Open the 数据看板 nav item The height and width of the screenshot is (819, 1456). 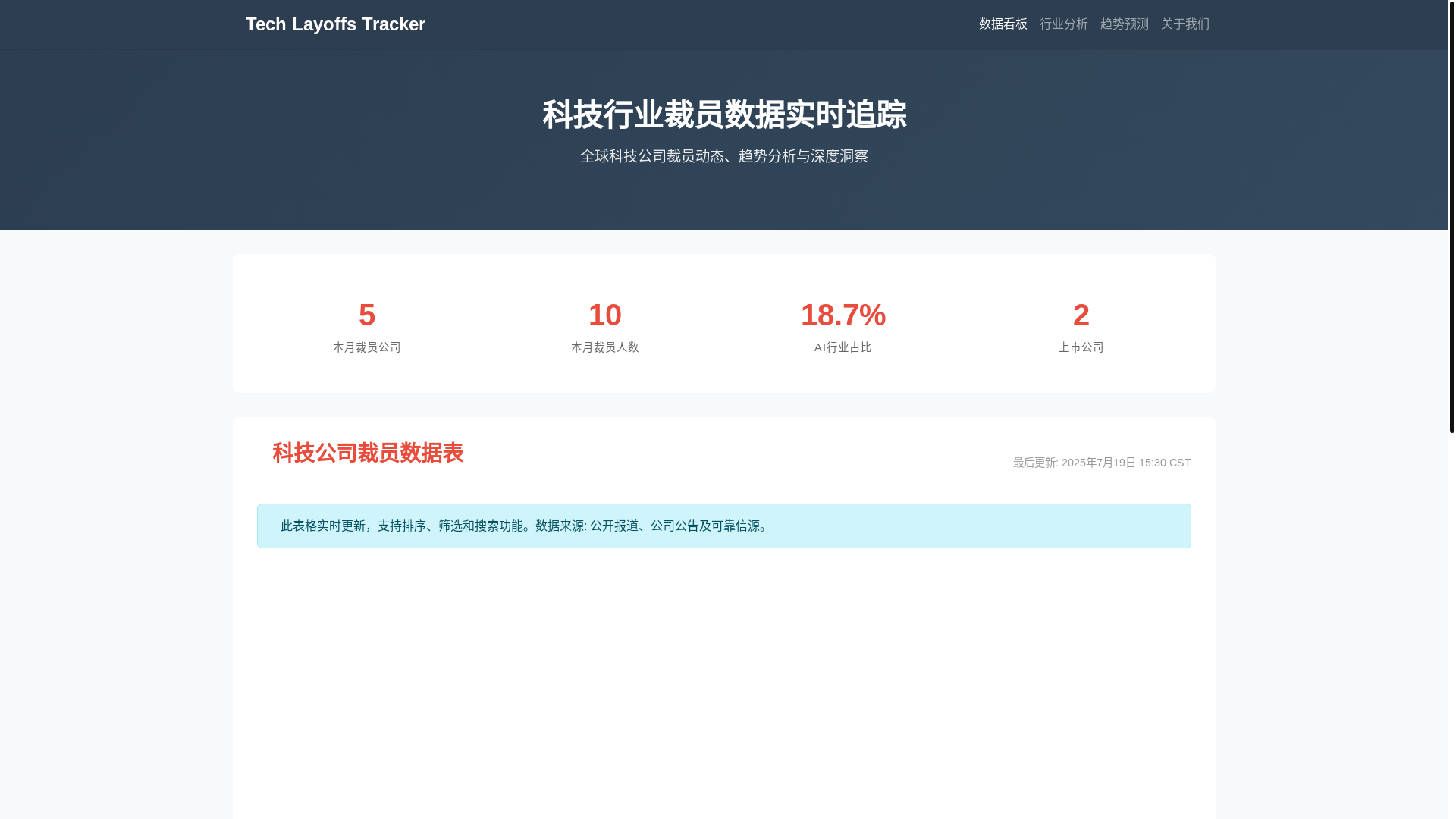click(1003, 24)
